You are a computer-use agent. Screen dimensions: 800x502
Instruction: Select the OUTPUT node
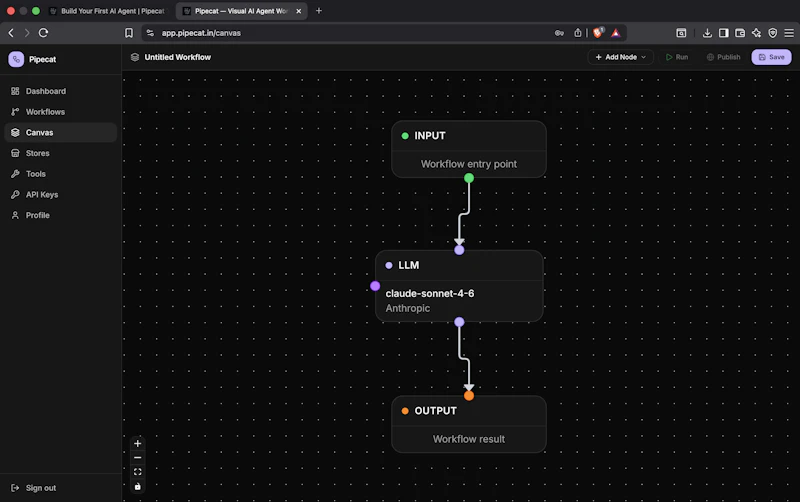469,424
